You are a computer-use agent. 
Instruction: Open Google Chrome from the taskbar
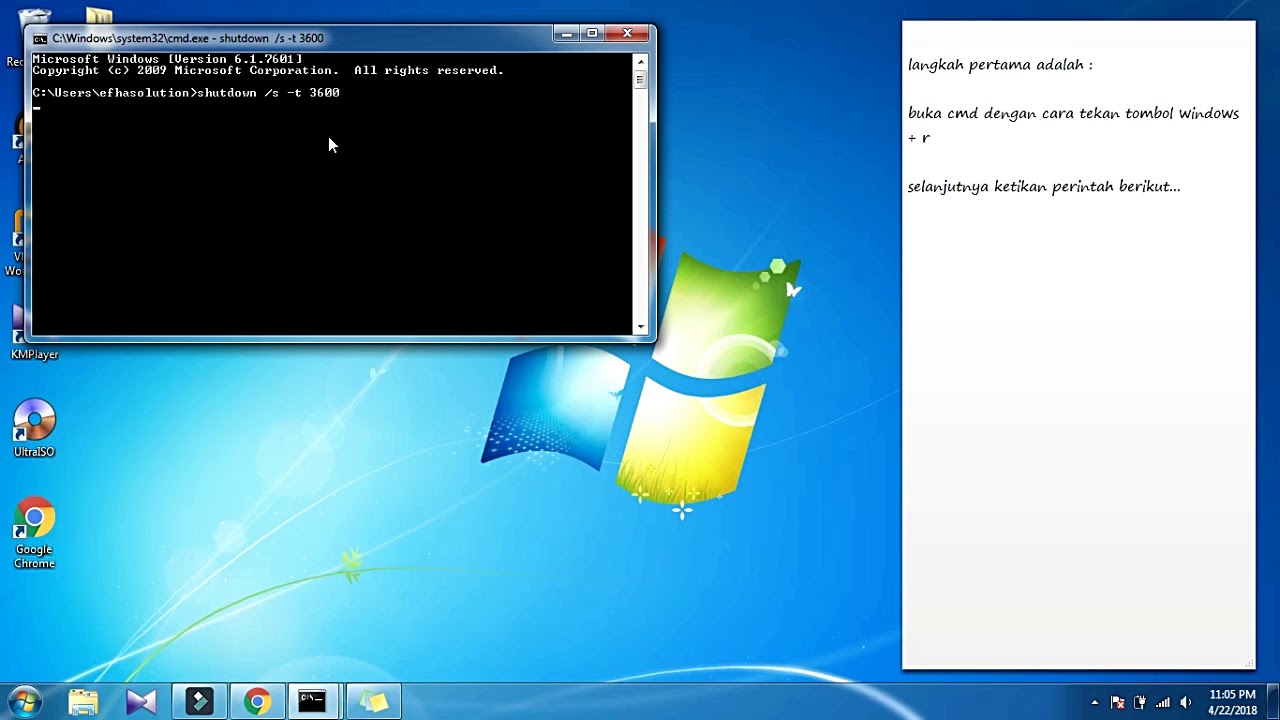257,702
